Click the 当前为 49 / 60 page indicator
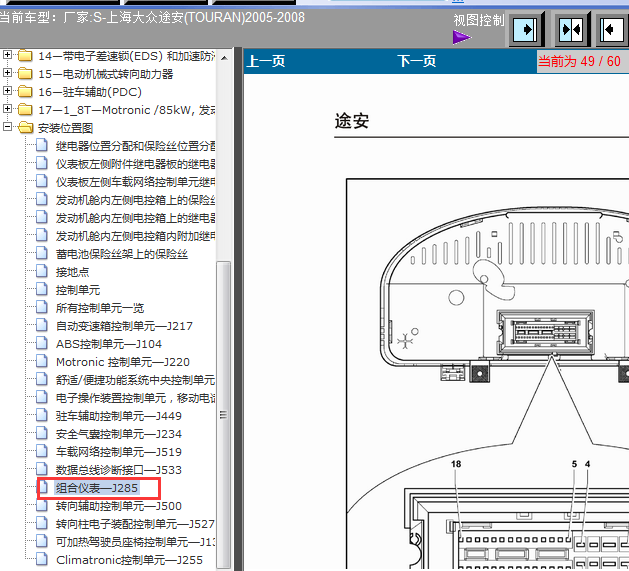Viewport: 629px width, 571px height. pos(579,61)
